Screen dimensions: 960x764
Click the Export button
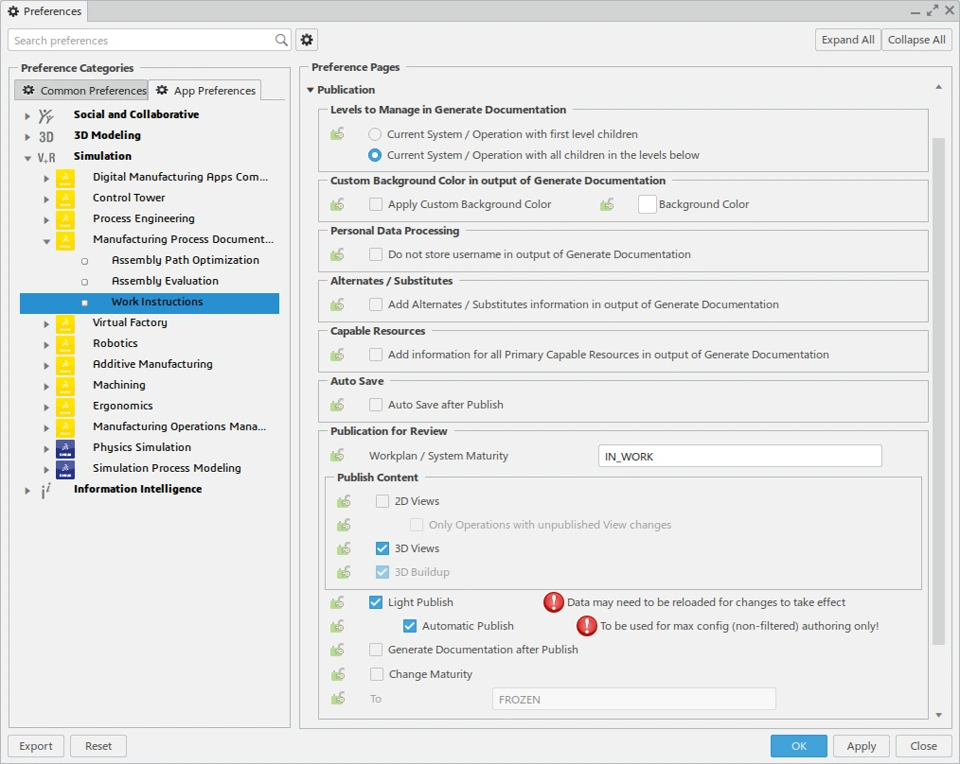pos(36,746)
